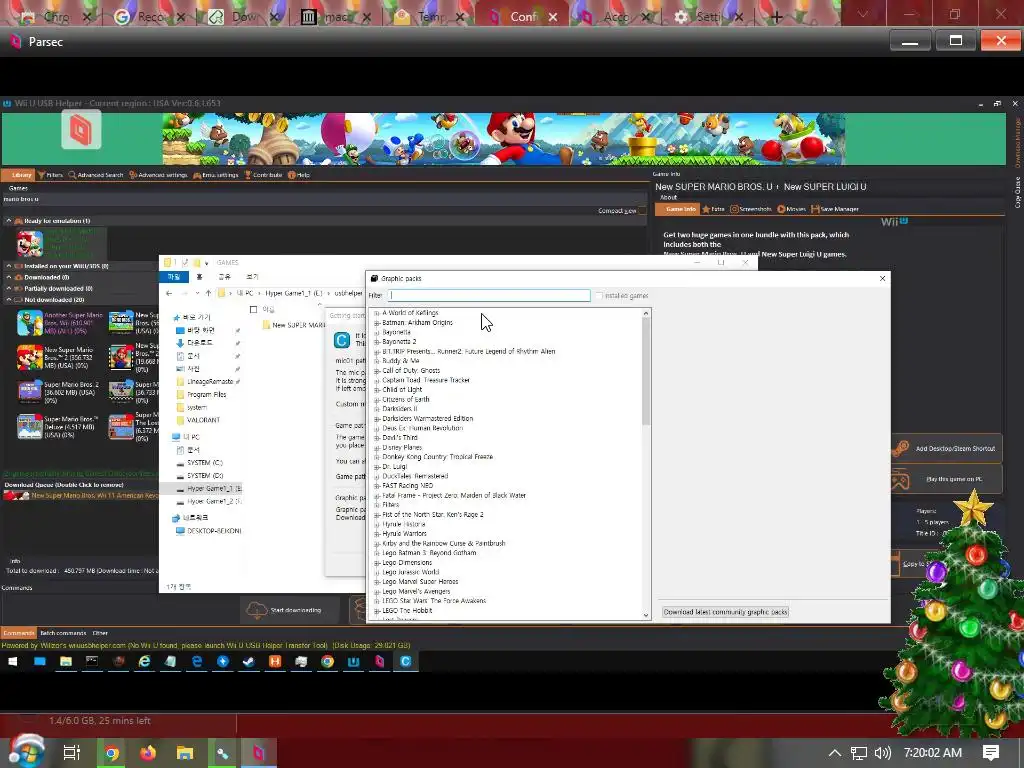Open Firefox from the local taskbar

[148, 753]
